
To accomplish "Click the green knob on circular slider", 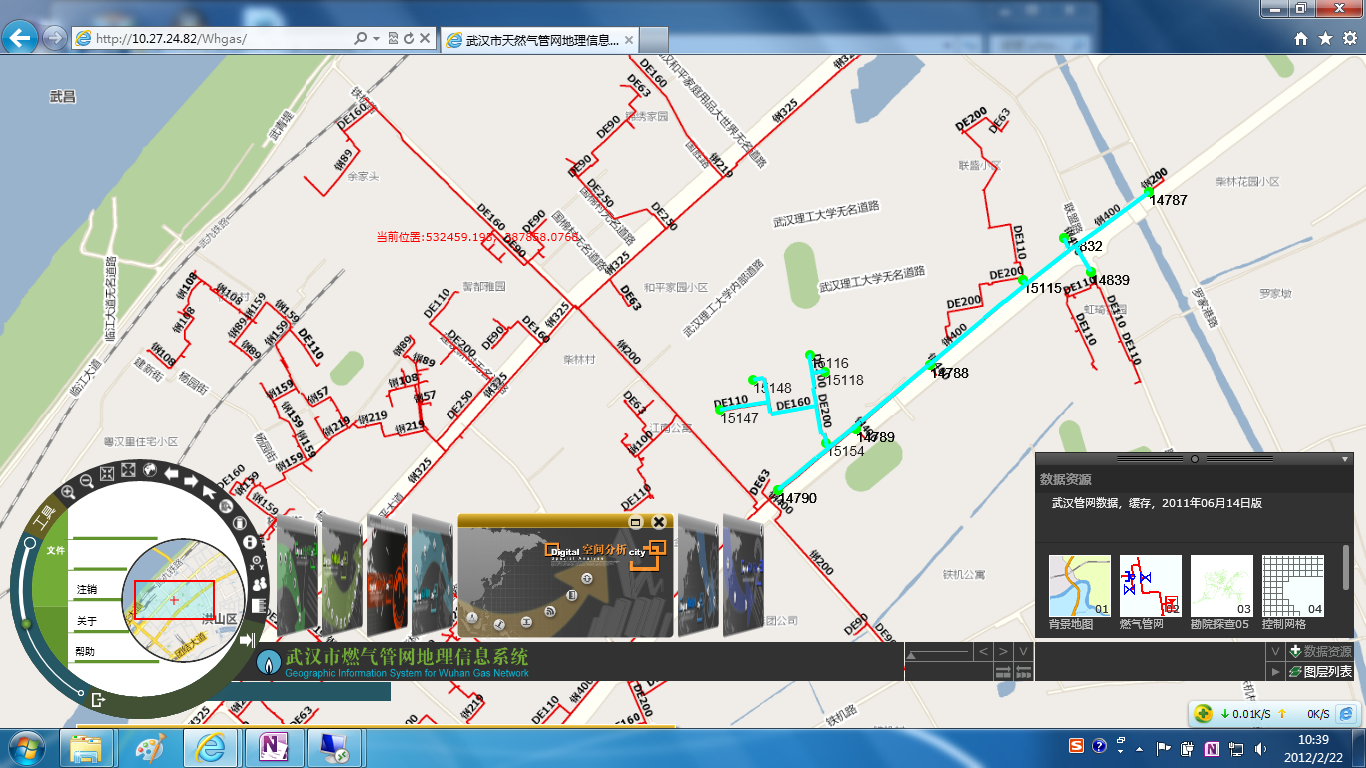I will [27, 624].
